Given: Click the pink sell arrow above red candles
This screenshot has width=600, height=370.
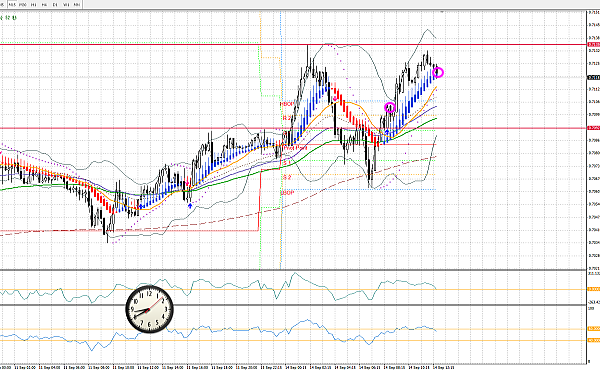Looking at the screenshot, I should tap(336, 99).
